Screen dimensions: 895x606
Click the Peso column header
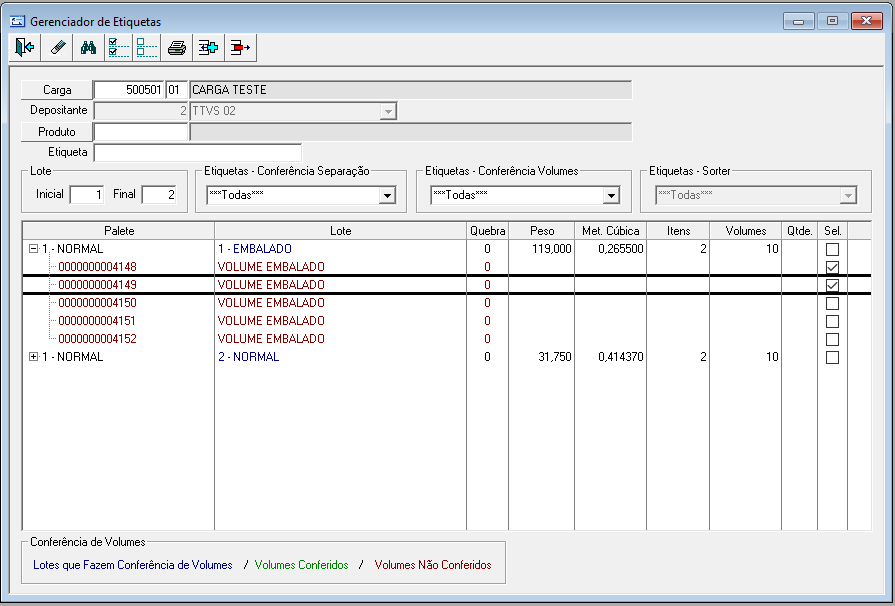pos(542,231)
